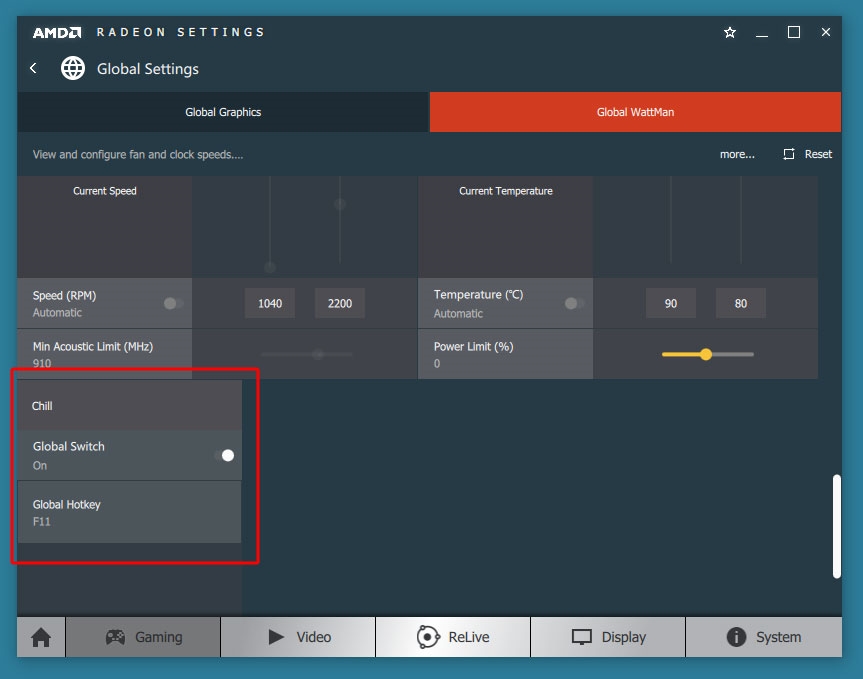Click the Min Acoustic Limit slider

(307, 354)
